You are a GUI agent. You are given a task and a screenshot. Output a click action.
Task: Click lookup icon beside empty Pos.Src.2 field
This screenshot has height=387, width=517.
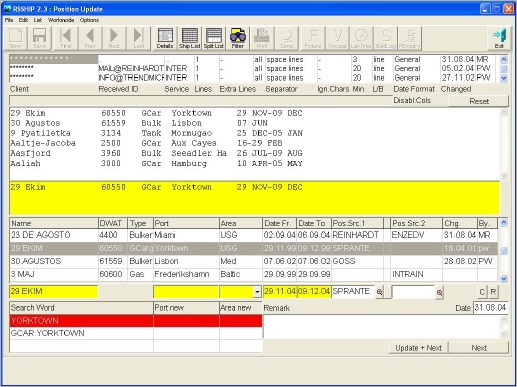[x=439, y=292]
